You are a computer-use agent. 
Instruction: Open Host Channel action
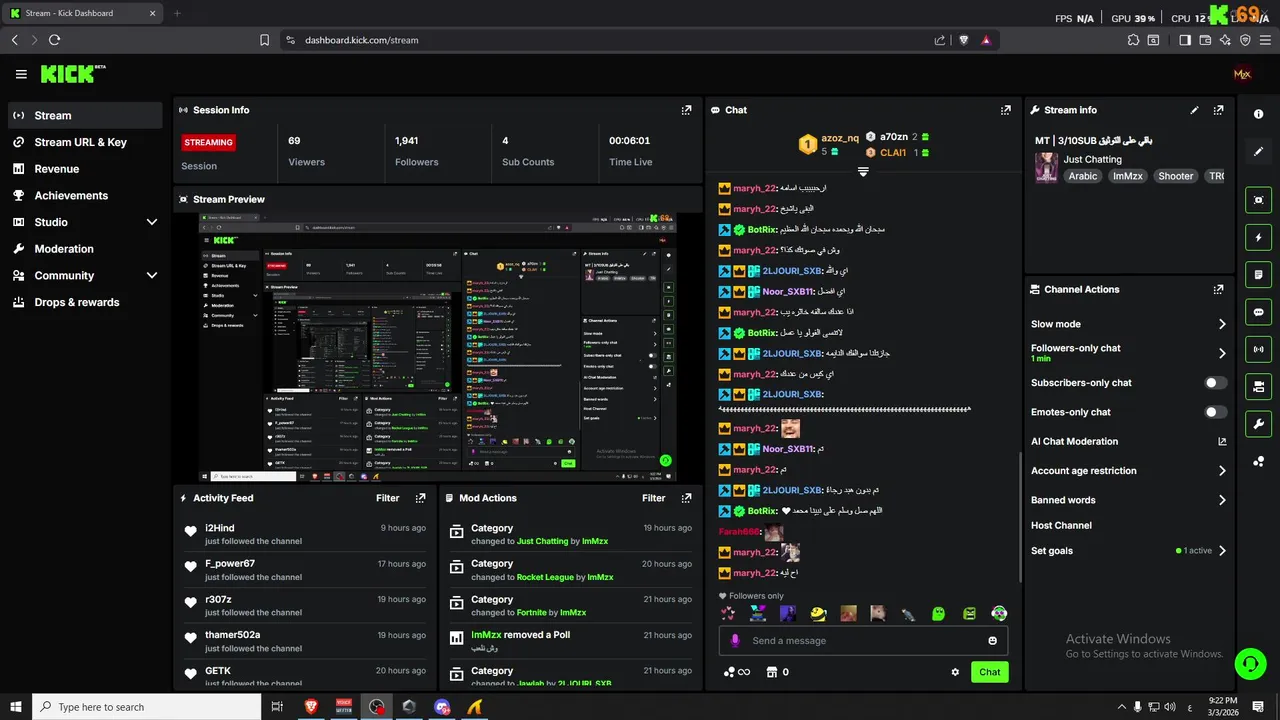(1061, 525)
